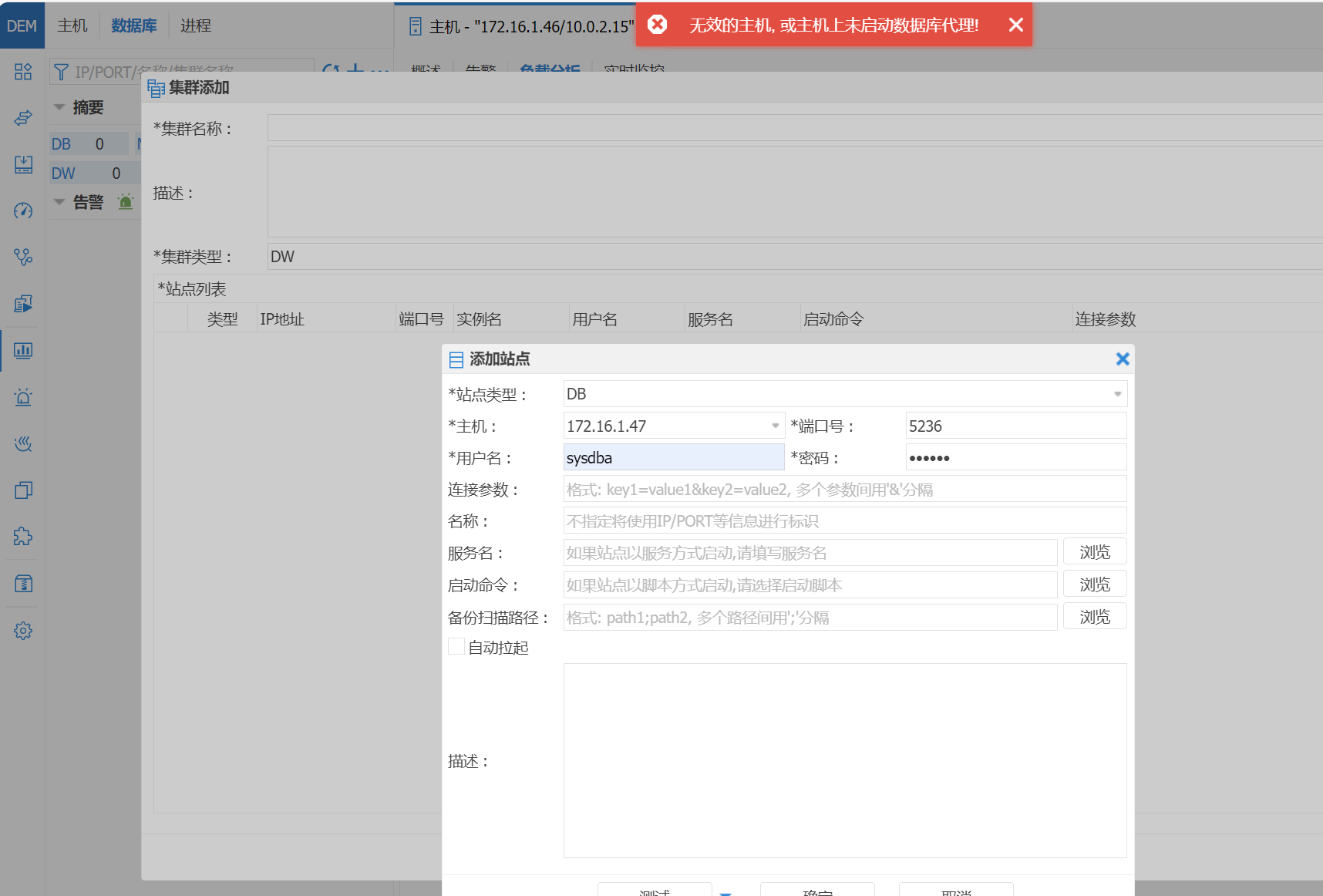Expand the 主机 dropdown arrow
The image size is (1323, 896).
click(x=776, y=426)
